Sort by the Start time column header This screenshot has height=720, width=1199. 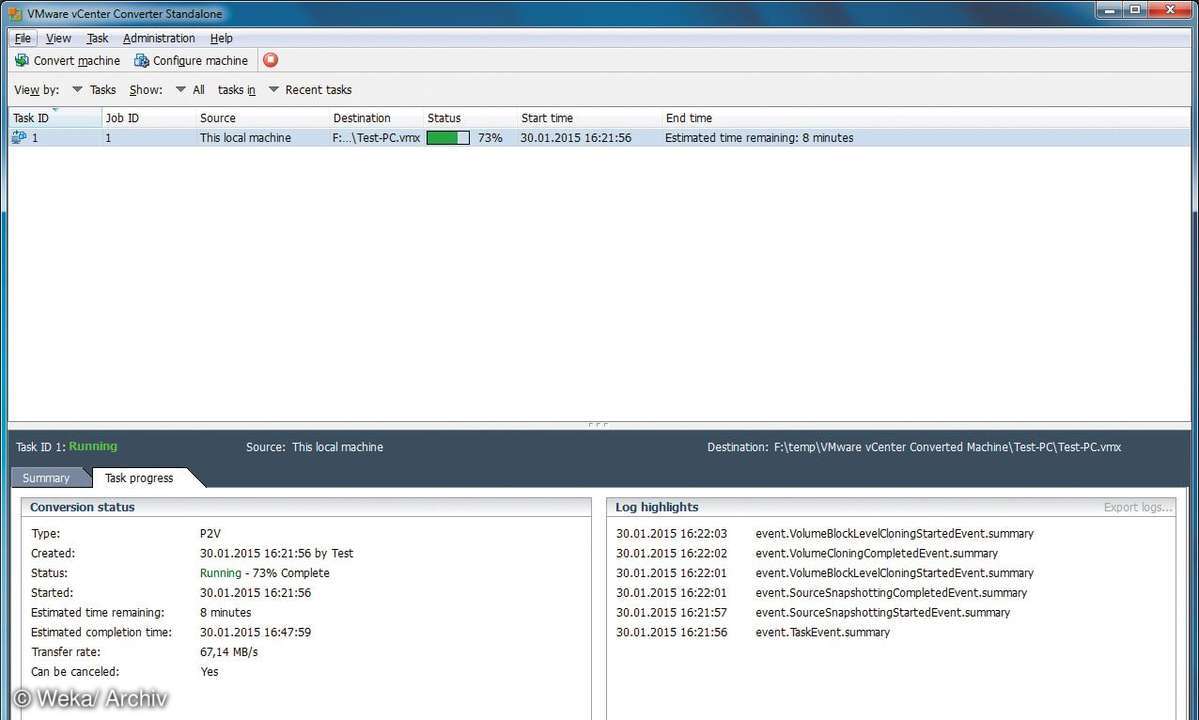(x=589, y=118)
